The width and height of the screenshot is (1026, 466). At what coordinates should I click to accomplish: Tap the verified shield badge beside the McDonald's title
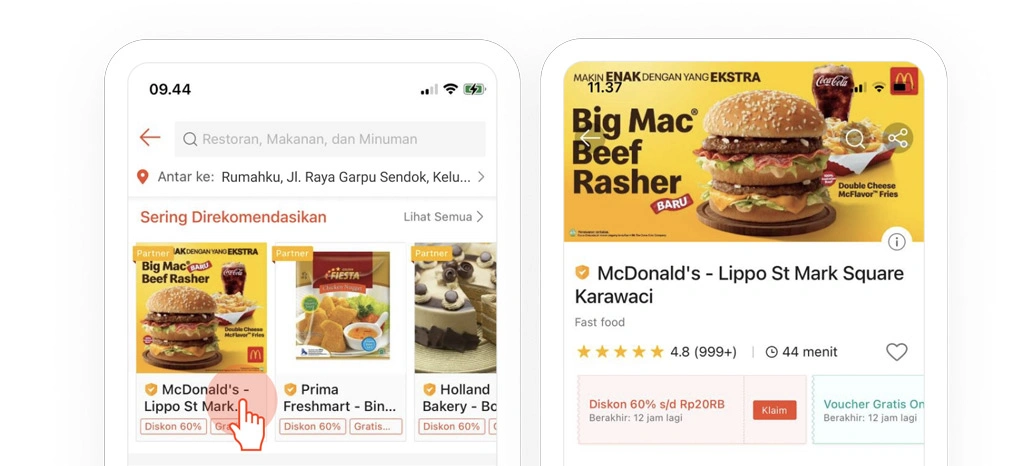tap(582, 273)
